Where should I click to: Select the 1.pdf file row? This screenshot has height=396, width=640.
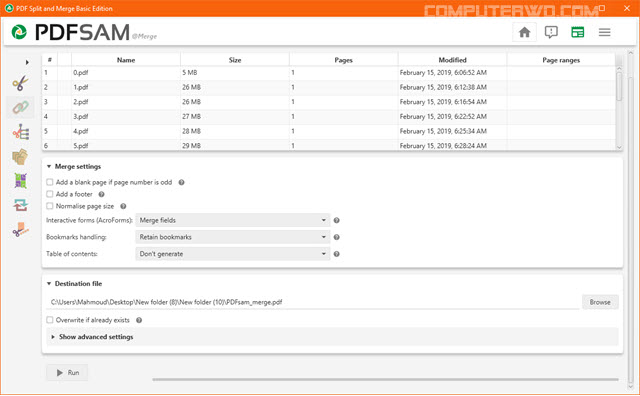[329, 87]
